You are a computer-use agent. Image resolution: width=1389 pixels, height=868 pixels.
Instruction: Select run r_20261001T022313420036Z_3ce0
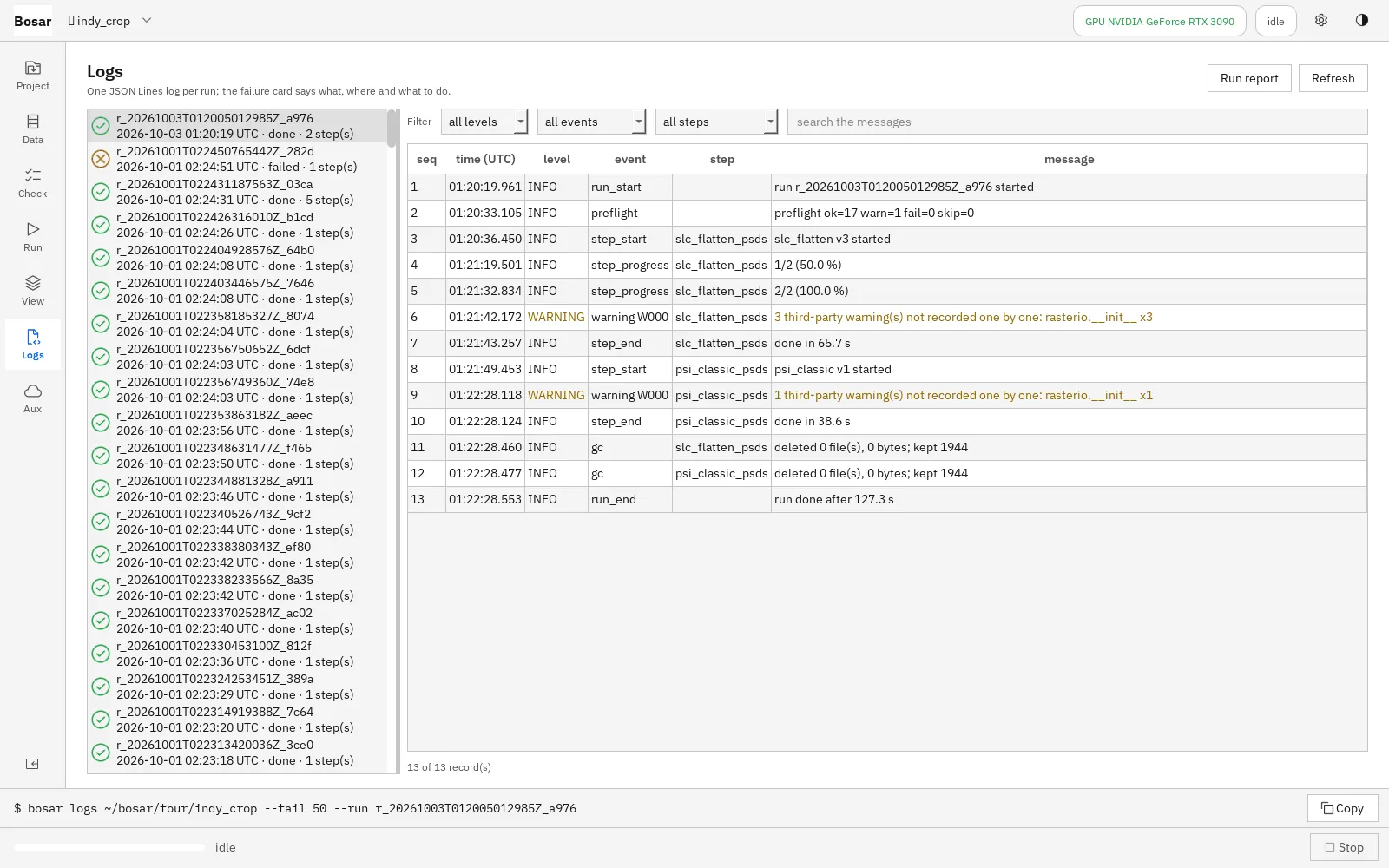[237, 753]
